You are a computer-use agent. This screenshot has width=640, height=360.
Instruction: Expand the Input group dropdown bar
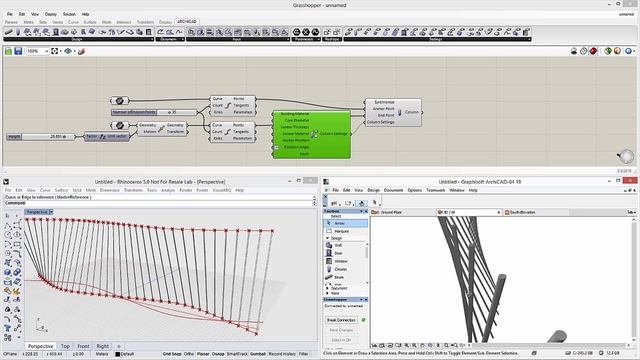point(238,40)
